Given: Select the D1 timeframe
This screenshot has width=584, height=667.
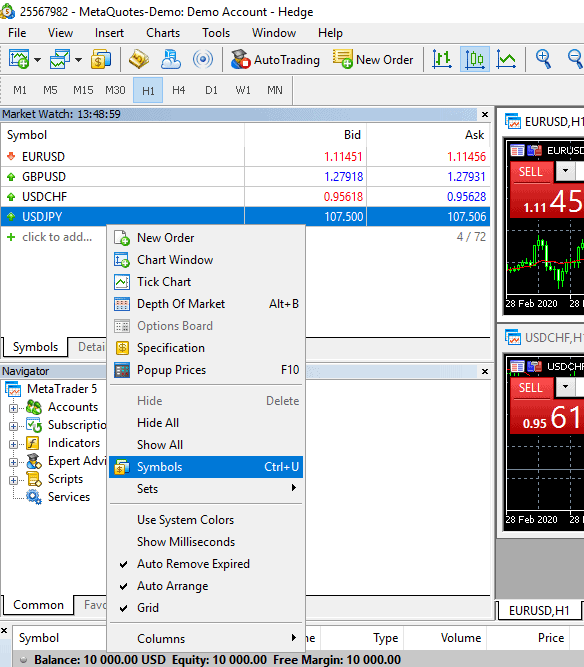Looking at the screenshot, I should click(x=211, y=90).
